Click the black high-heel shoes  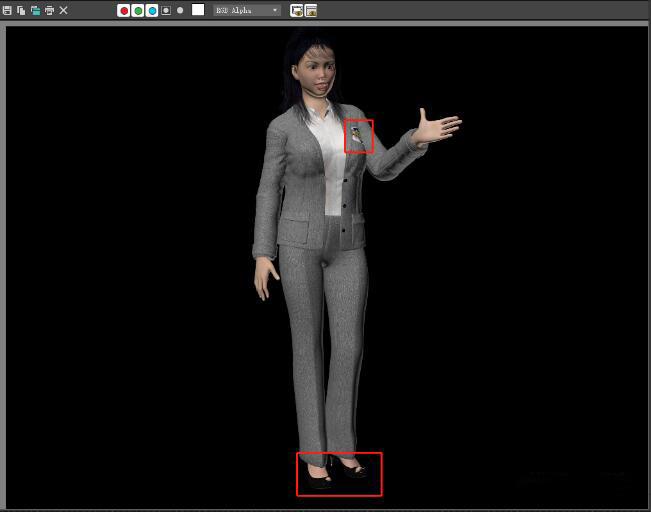tap(339, 470)
